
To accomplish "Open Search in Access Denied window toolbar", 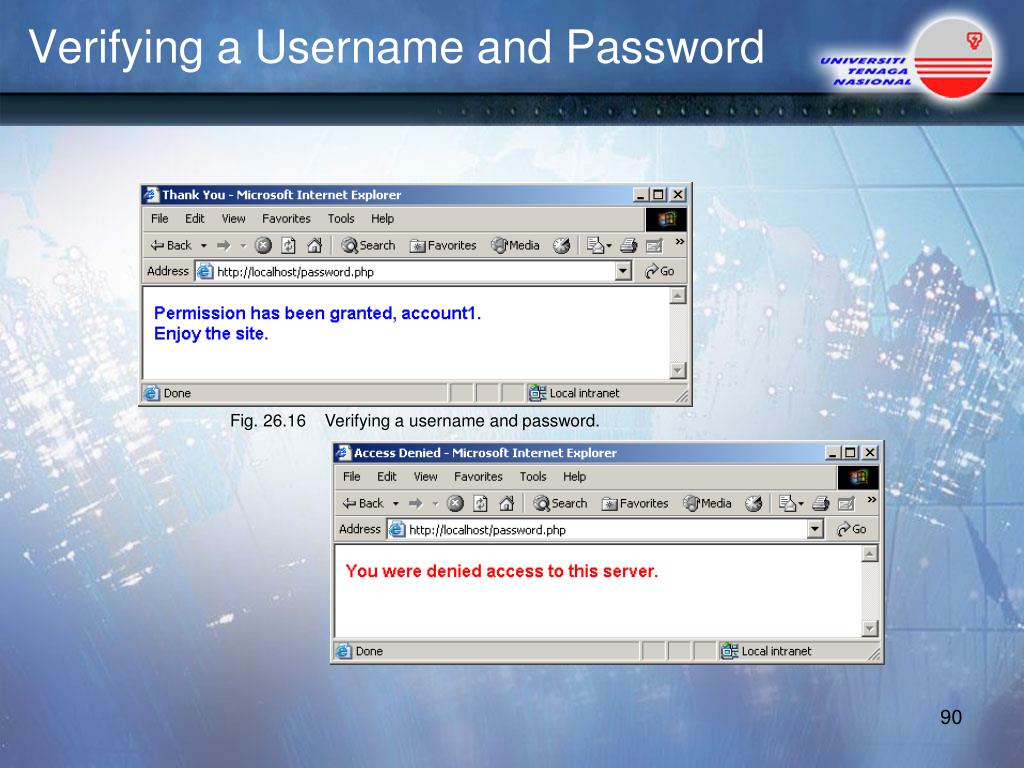I will coord(560,504).
